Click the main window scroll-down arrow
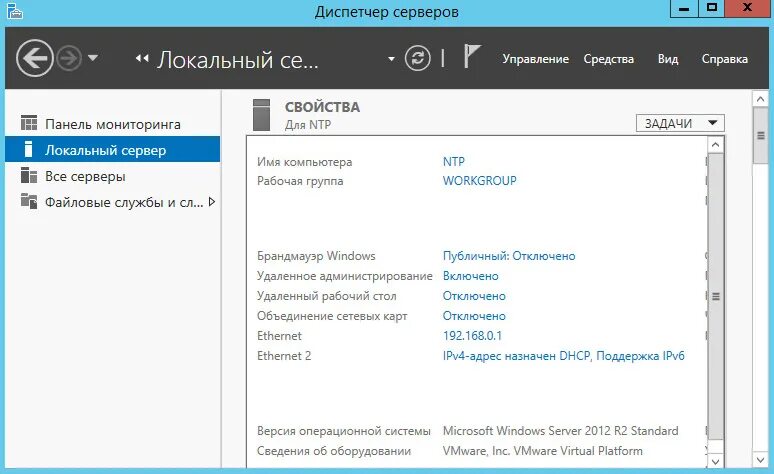This screenshot has height=474, width=774. click(x=760, y=460)
